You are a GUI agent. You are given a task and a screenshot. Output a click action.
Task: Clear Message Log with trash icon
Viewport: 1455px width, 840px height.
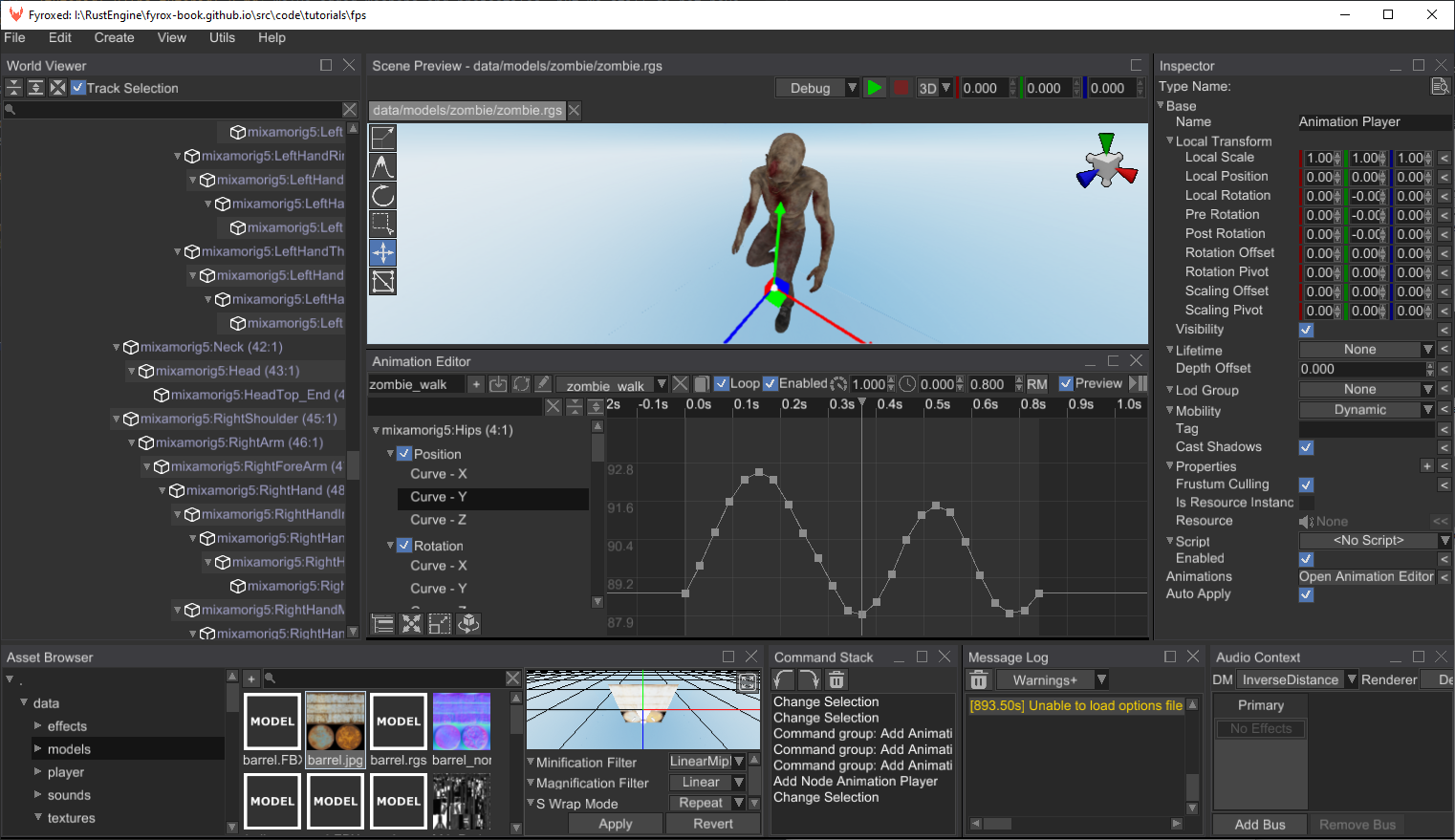(978, 680)
